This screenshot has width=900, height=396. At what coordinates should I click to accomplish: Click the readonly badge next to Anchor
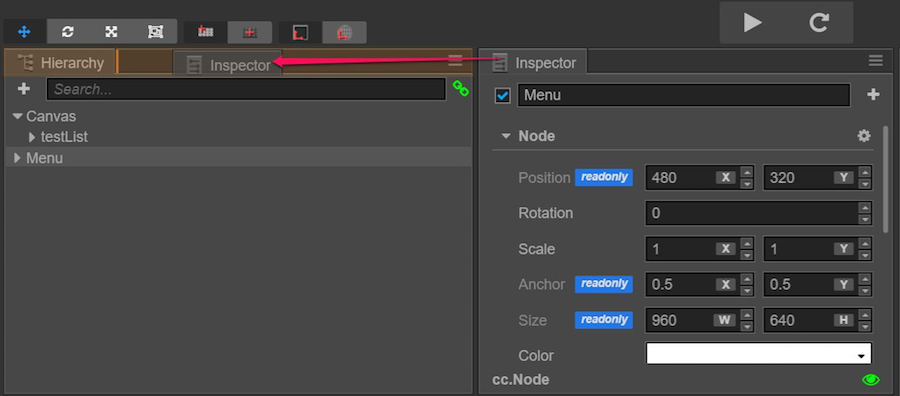pos(604,284)
